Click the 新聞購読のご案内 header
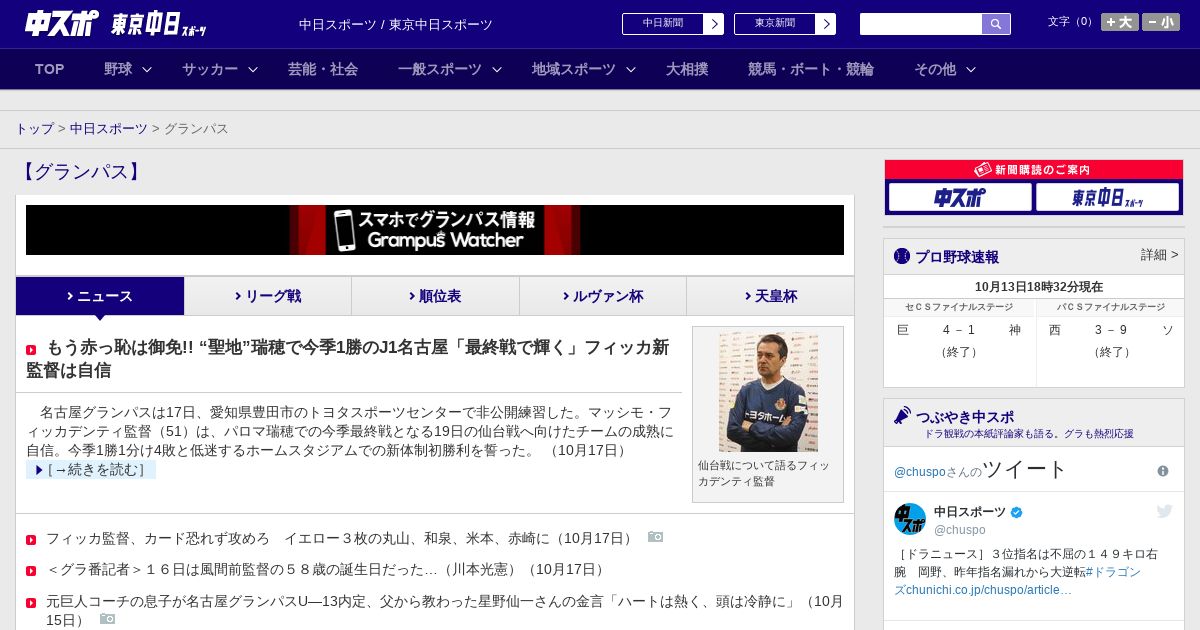 click(x=1034, y=170)
